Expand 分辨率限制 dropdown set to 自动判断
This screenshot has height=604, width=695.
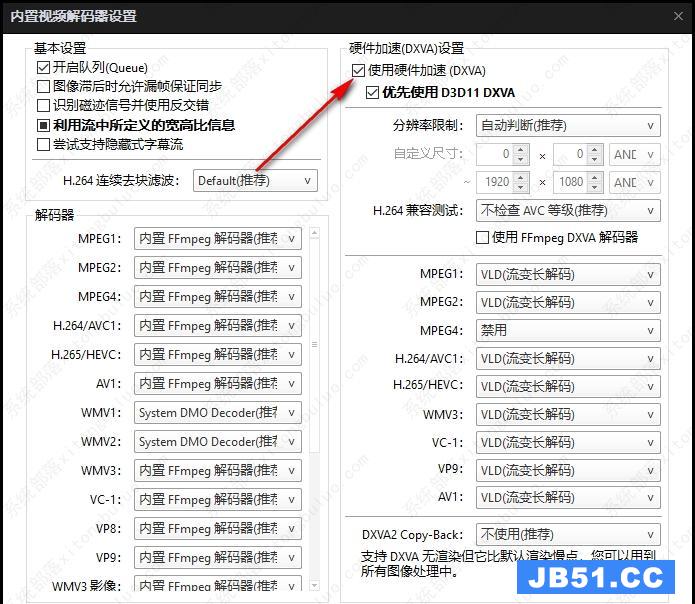(x=567, y=125)
